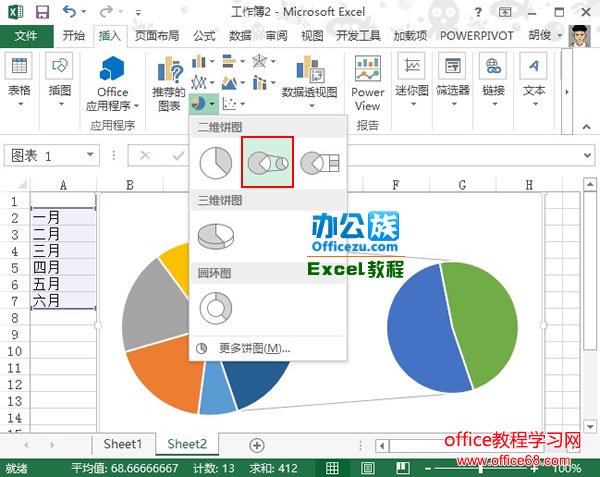Screen dimensions: 600x477
Task: Launch Power View report
Action: (x=367, y=83)
